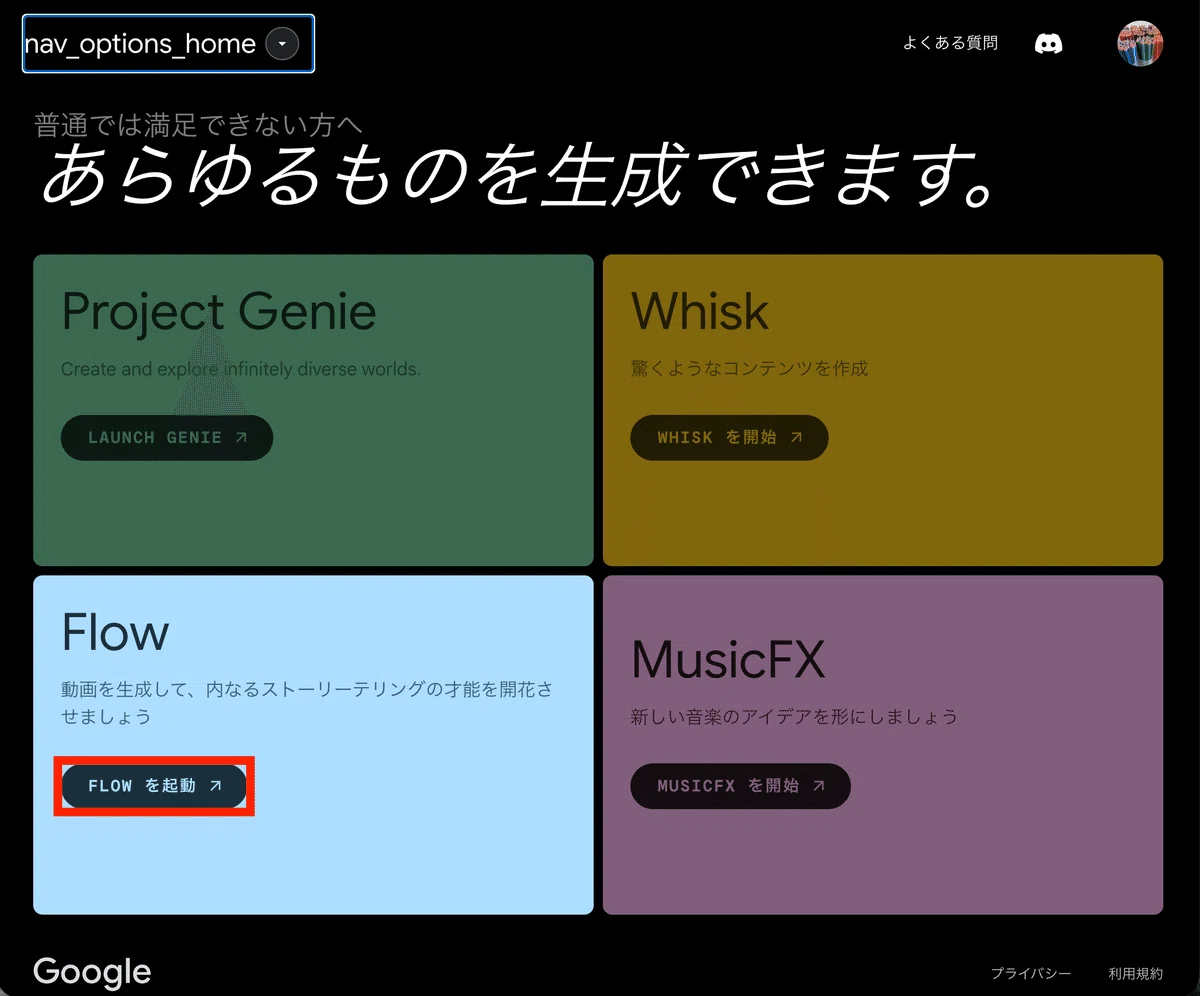
Task: Select the Whisk card title
Action: point(700,312)
